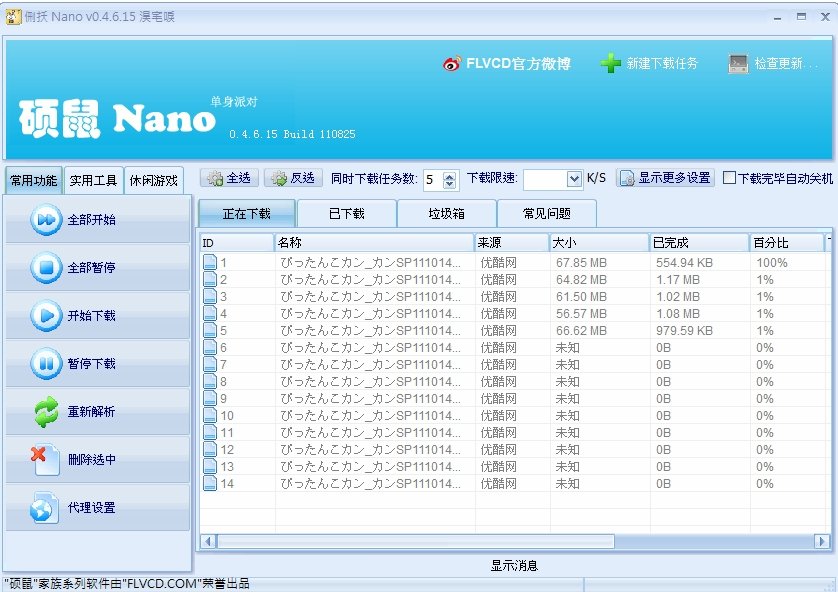The width and height of the screenshot is (838, 592).
Task: Click file icon of task row 2
Action: tap(210, 279)
